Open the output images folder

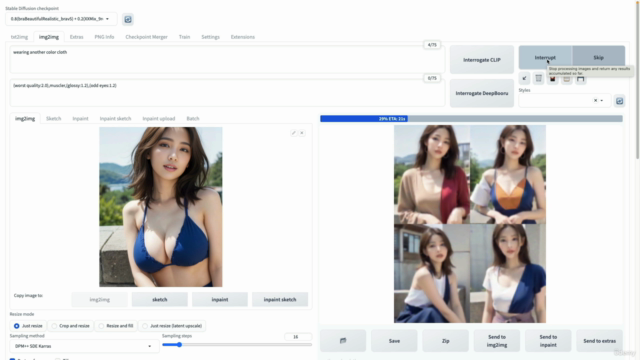[x=343, y=340]
